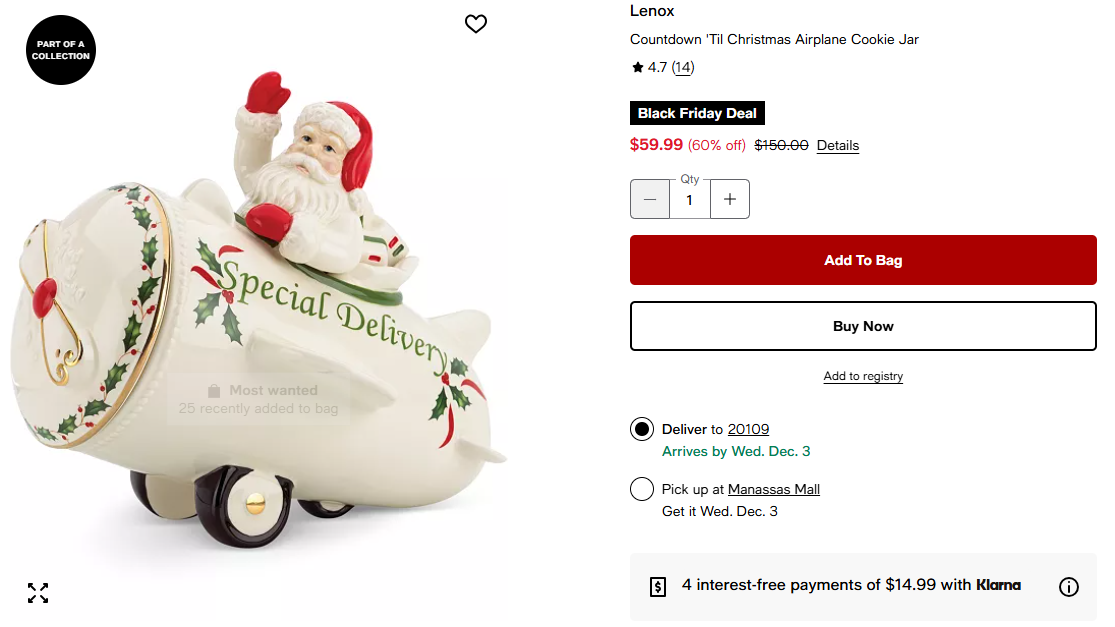Increase quantity with the plus button
Image resolution: width=1115 pixels, height=627 pixels.
coord(730,199)
